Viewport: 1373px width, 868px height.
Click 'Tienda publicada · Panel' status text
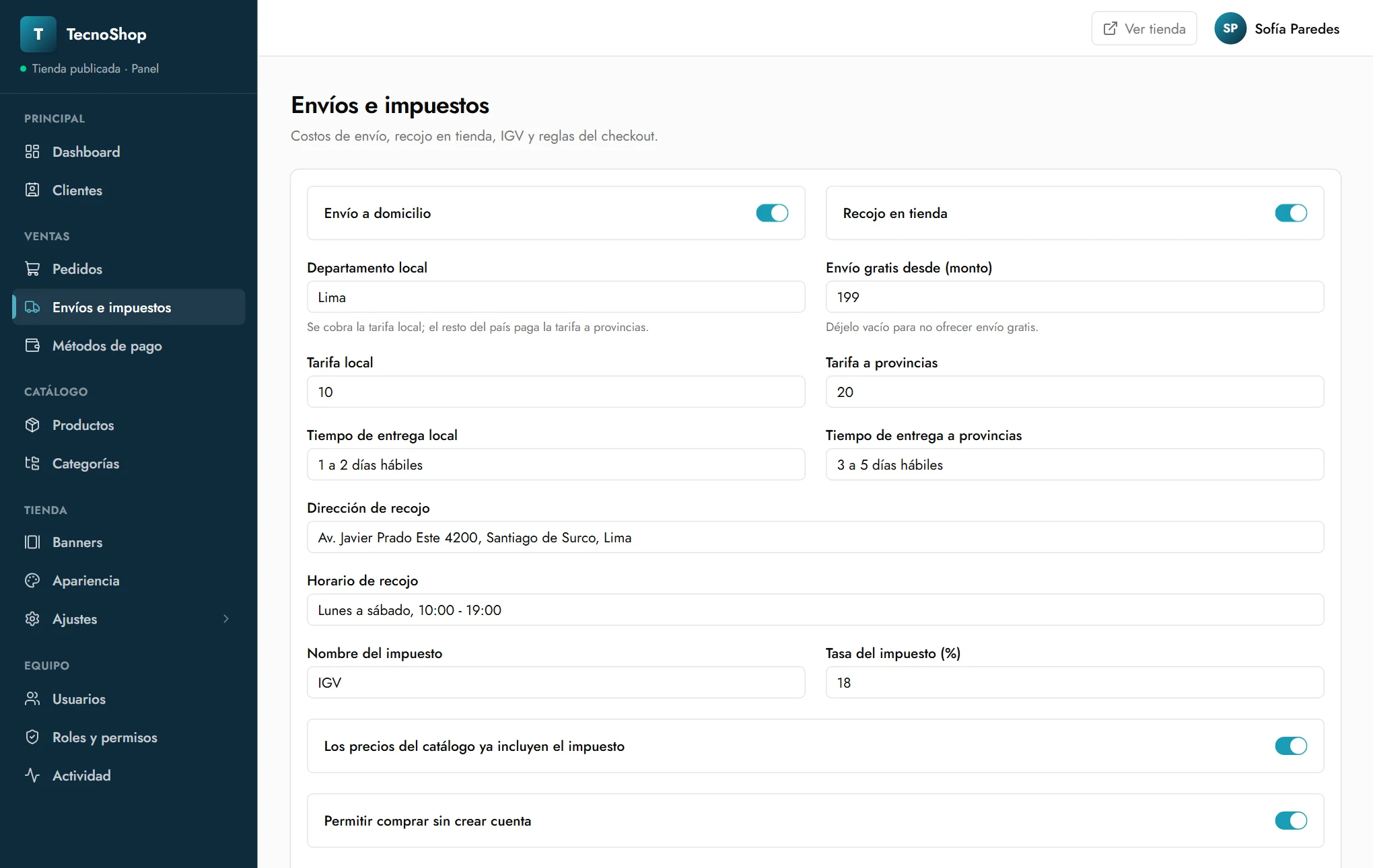(x=96, y=69)
